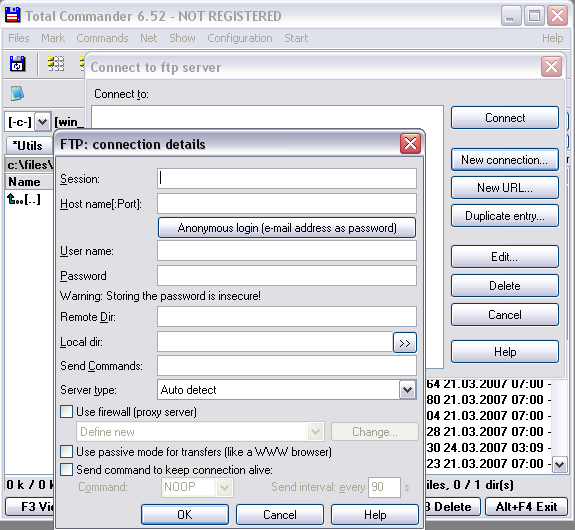This screenshot has width=575, height=530.
Task: Click the blue notebook icon below toolbar
Action: coord(17,93)
